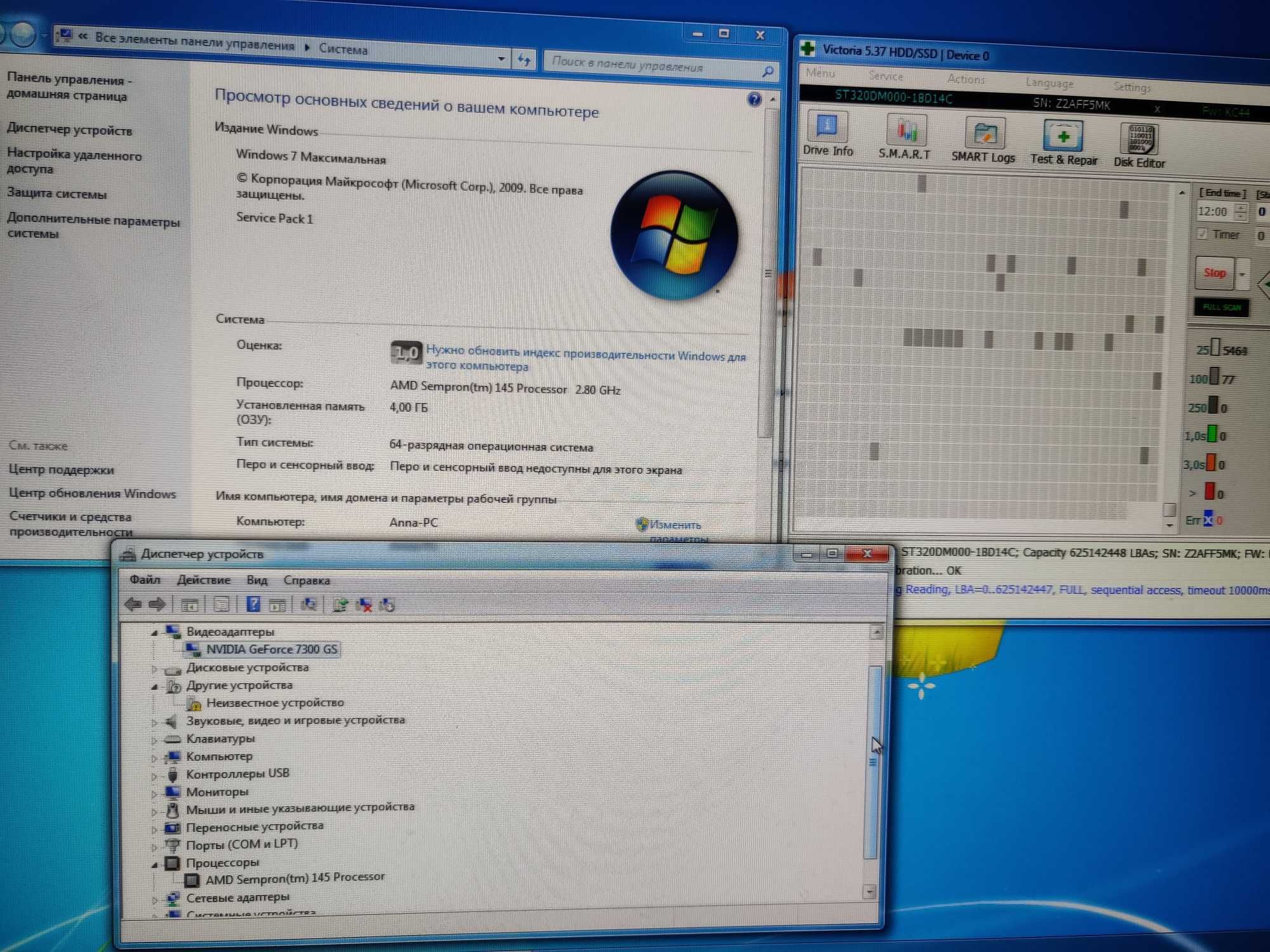
Task: Click search magnifier in Control Panel search
Action: pos(768,72)
